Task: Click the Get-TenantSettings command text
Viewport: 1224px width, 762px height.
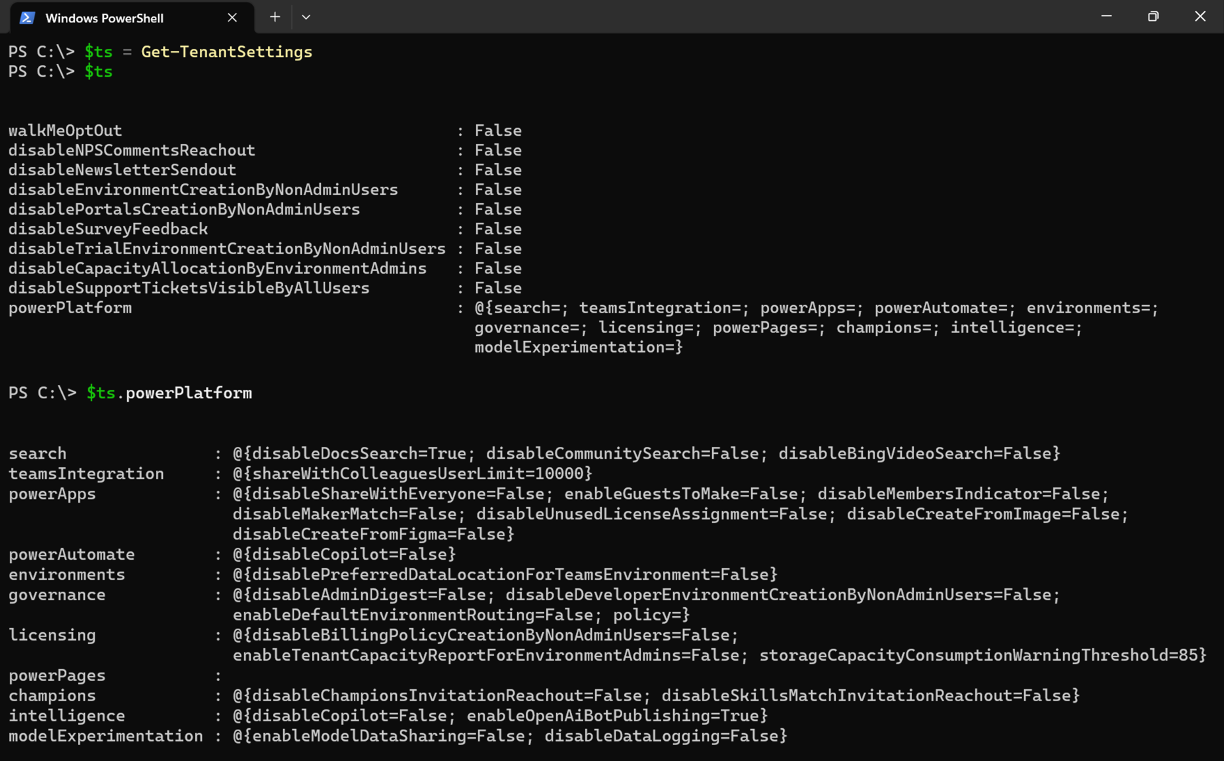Action: (226, 51)
